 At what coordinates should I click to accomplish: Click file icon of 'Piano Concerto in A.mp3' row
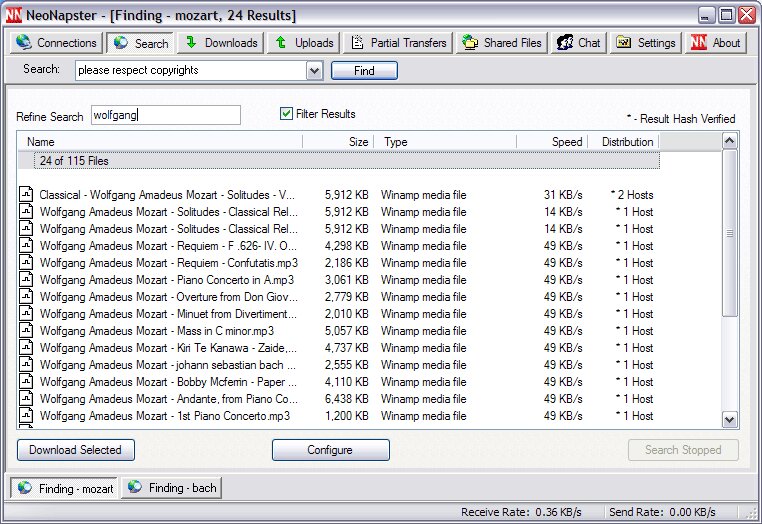pos(26,279)
